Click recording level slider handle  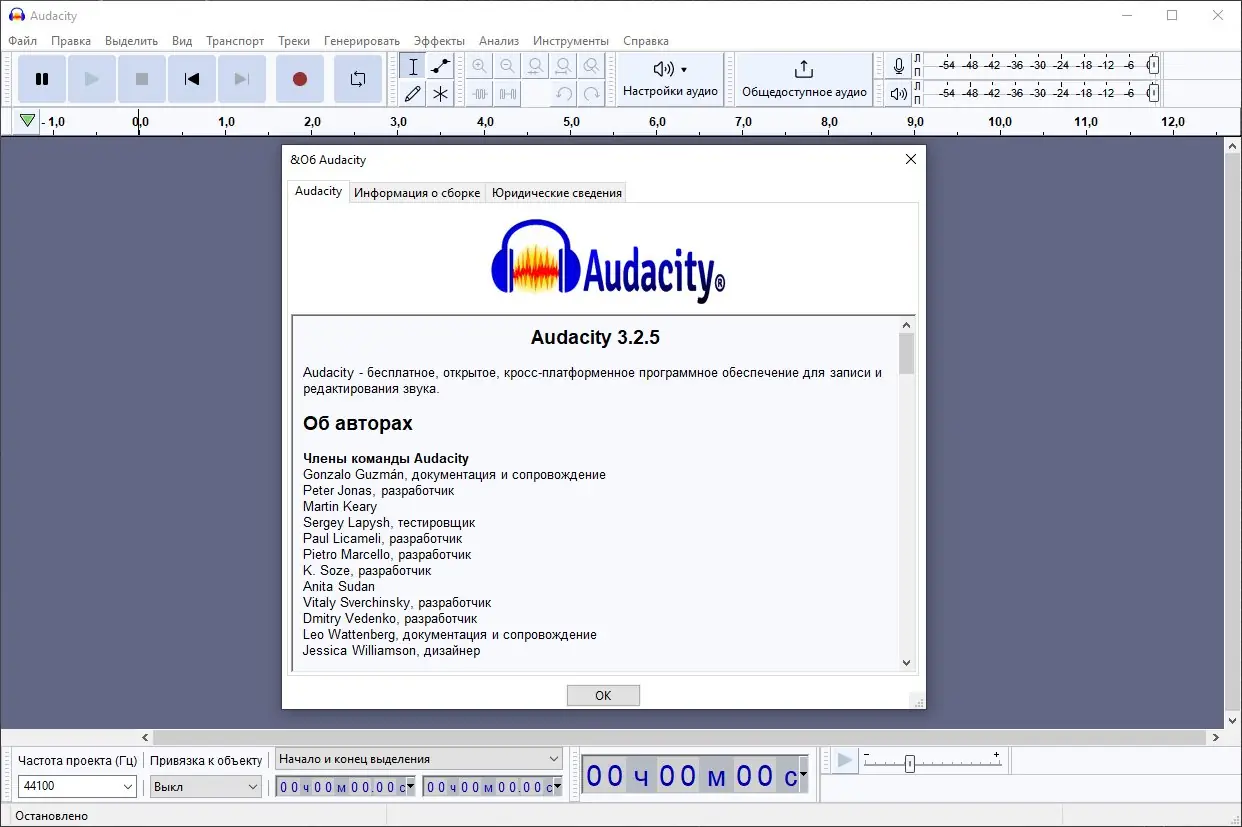coord(1153,65)
